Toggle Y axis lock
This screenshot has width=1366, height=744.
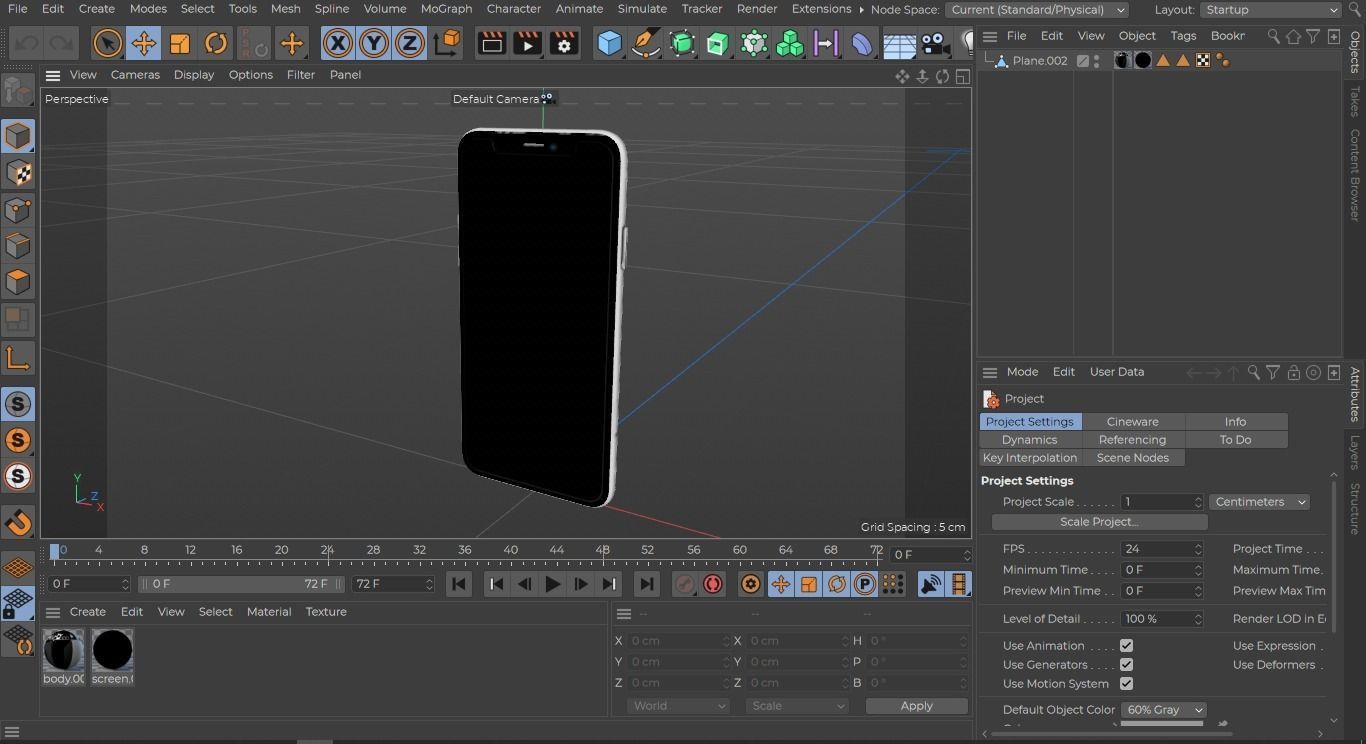[x=374, y=44]
